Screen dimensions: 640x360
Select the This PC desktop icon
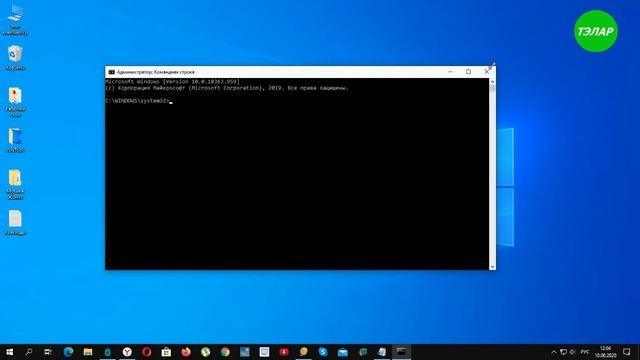click(15, 20)
